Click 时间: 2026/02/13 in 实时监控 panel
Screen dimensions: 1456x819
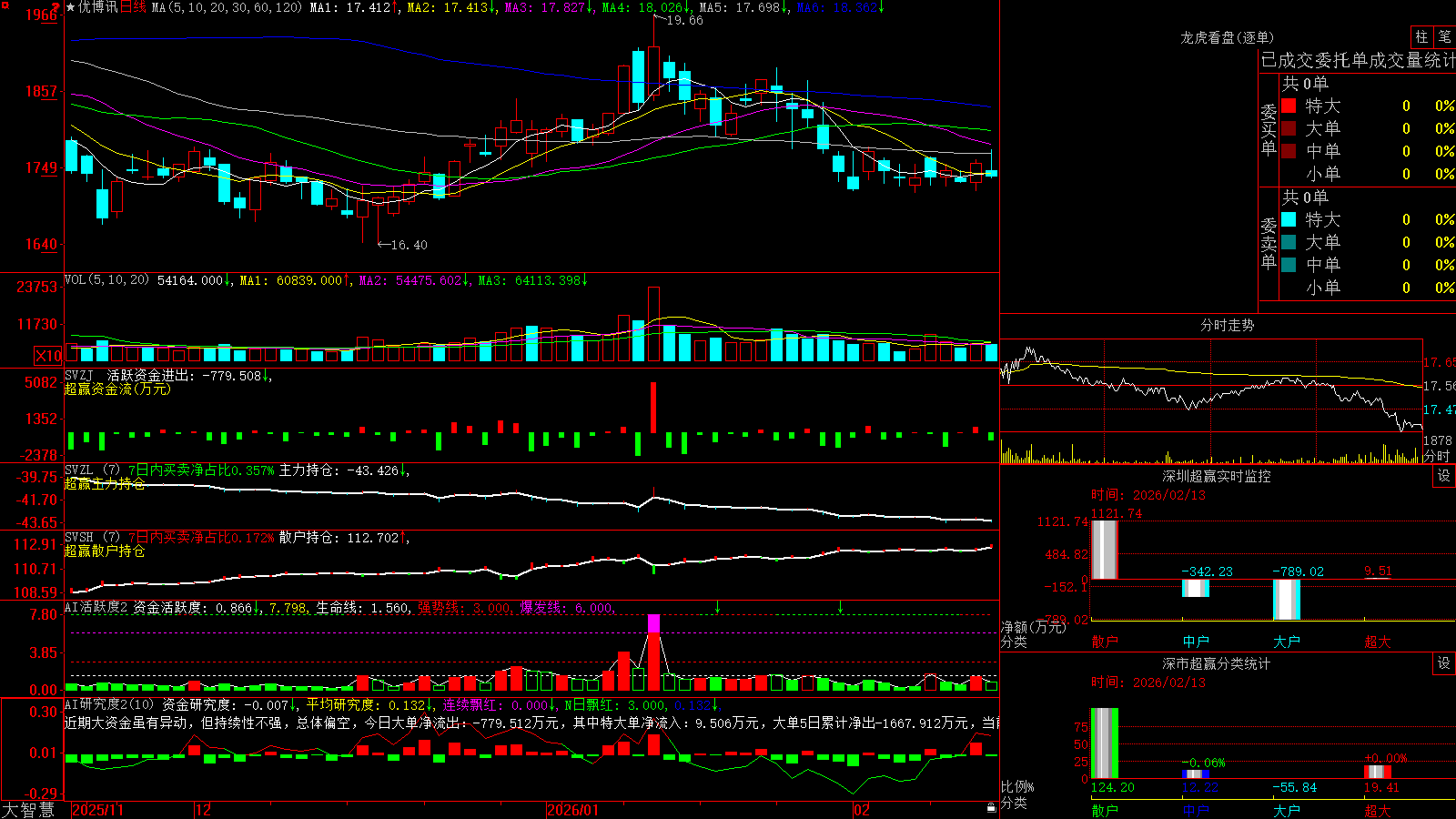click(1148, 495)
